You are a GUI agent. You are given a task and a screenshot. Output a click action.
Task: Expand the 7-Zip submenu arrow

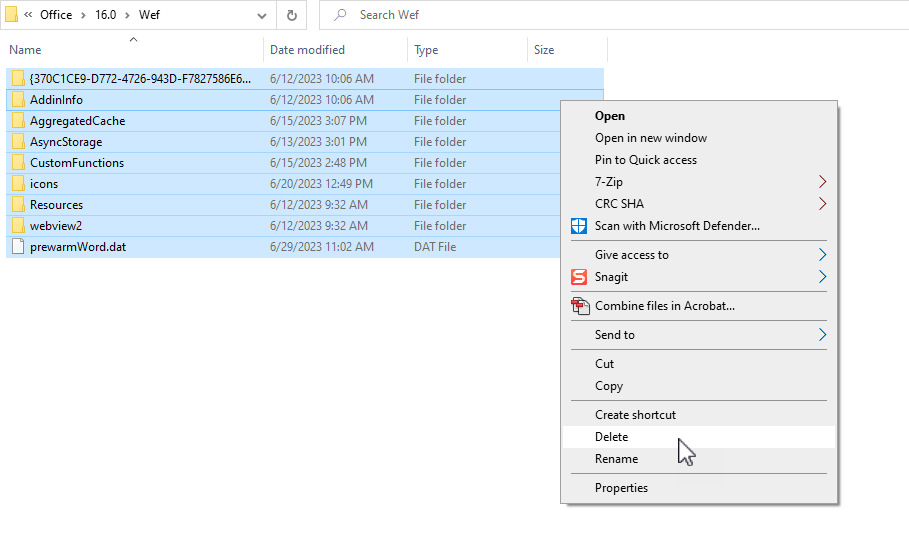tap(822, 182)
